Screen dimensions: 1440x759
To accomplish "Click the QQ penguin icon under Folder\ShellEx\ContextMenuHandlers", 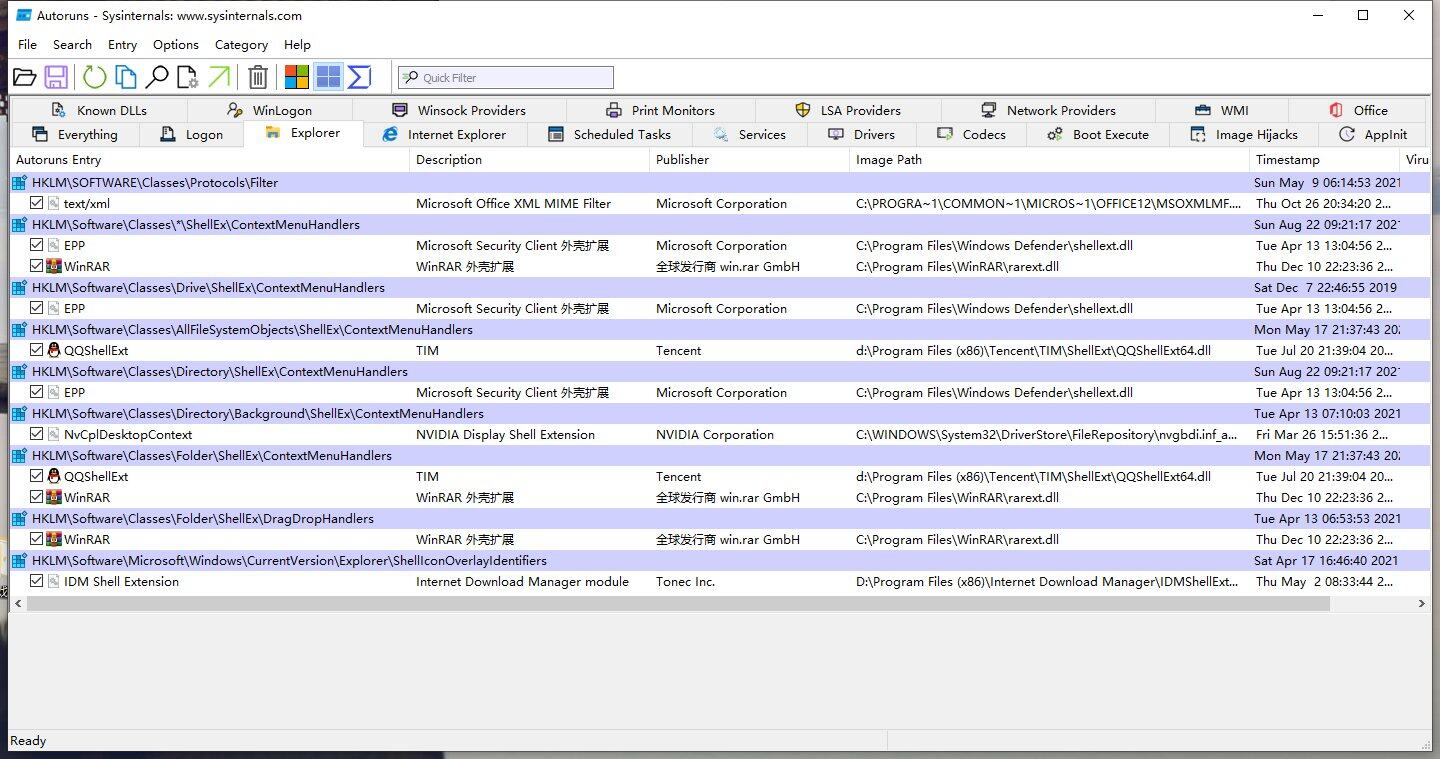I will (54, 476).
